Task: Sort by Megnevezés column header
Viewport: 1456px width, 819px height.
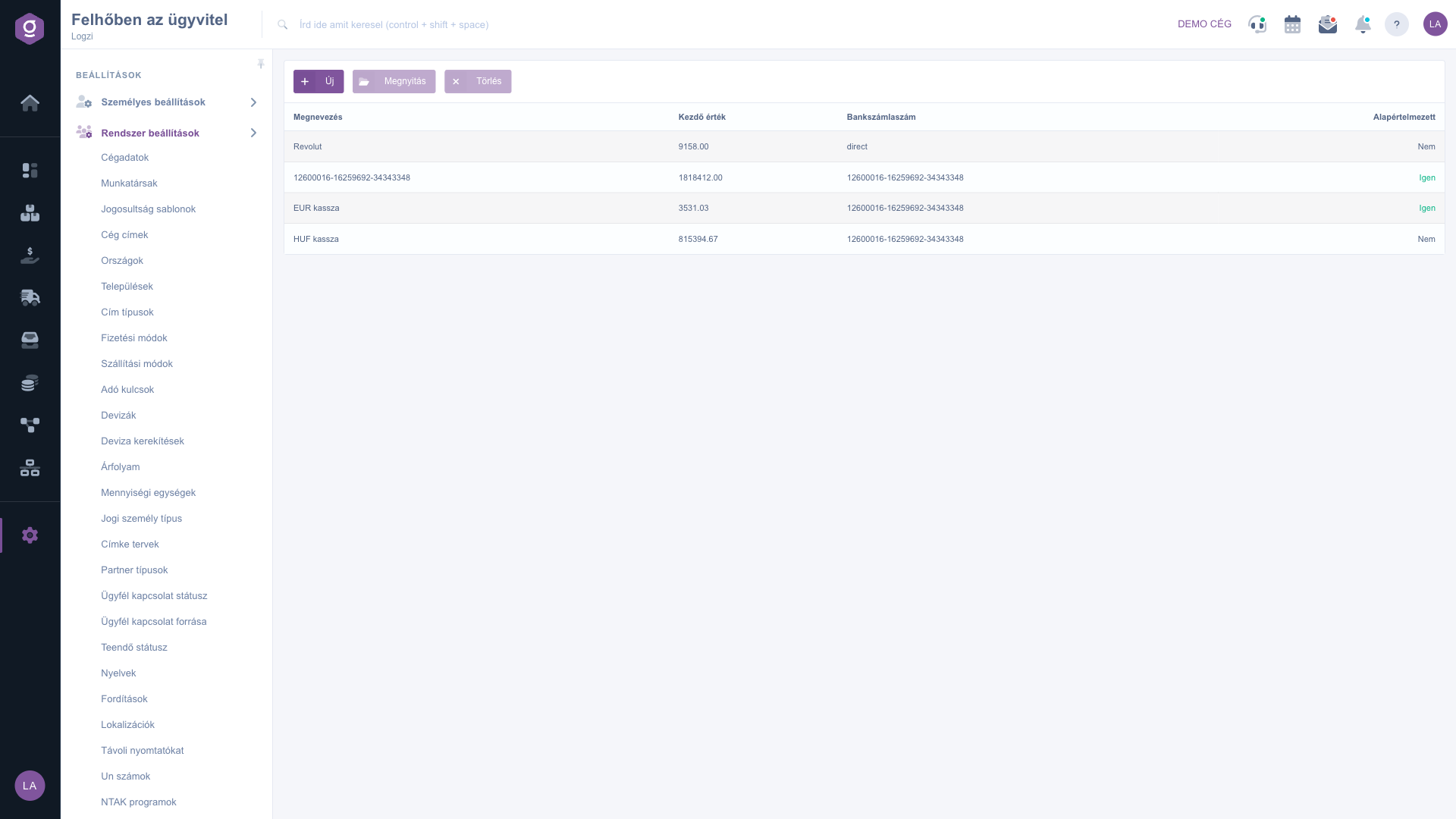Action: click(x=318, y=118)
